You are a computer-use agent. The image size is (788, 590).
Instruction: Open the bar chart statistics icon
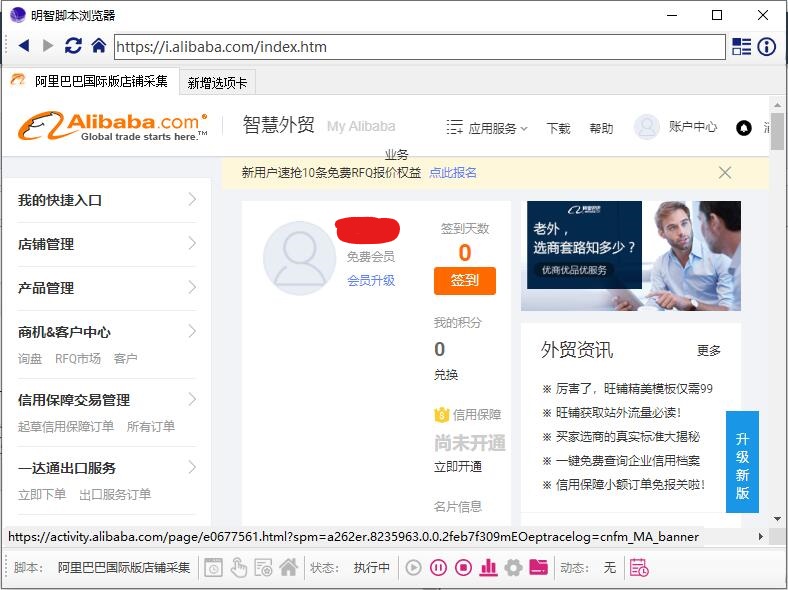488,568
